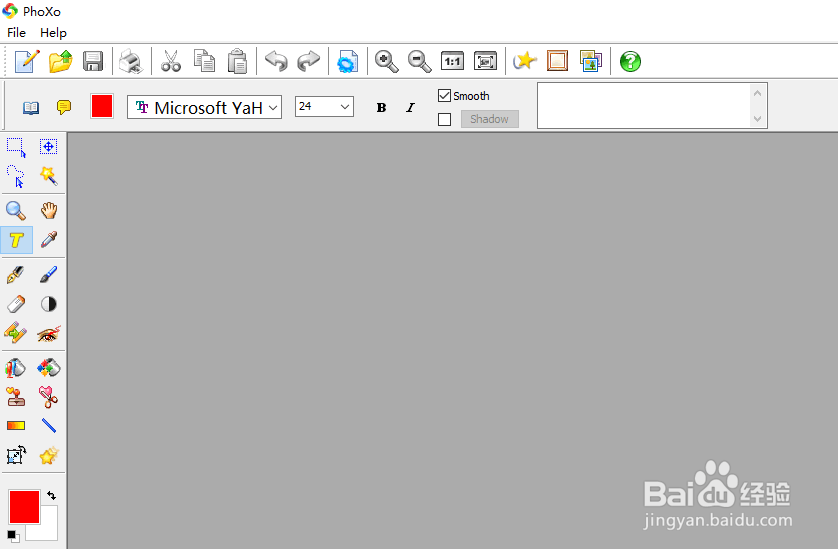Click the Cut scissors icon

171,61
